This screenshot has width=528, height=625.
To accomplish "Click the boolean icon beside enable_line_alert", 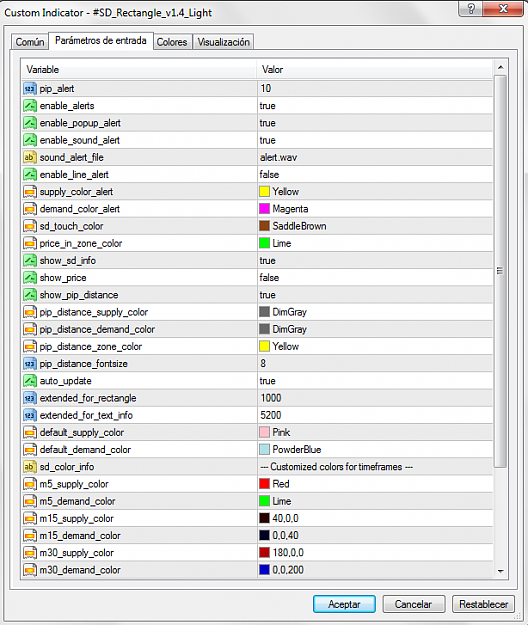I will [30, 174].
